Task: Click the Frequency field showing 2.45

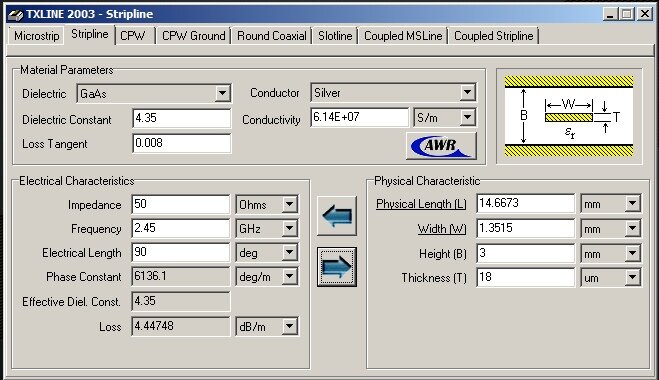Action: (x=181, y=228)
